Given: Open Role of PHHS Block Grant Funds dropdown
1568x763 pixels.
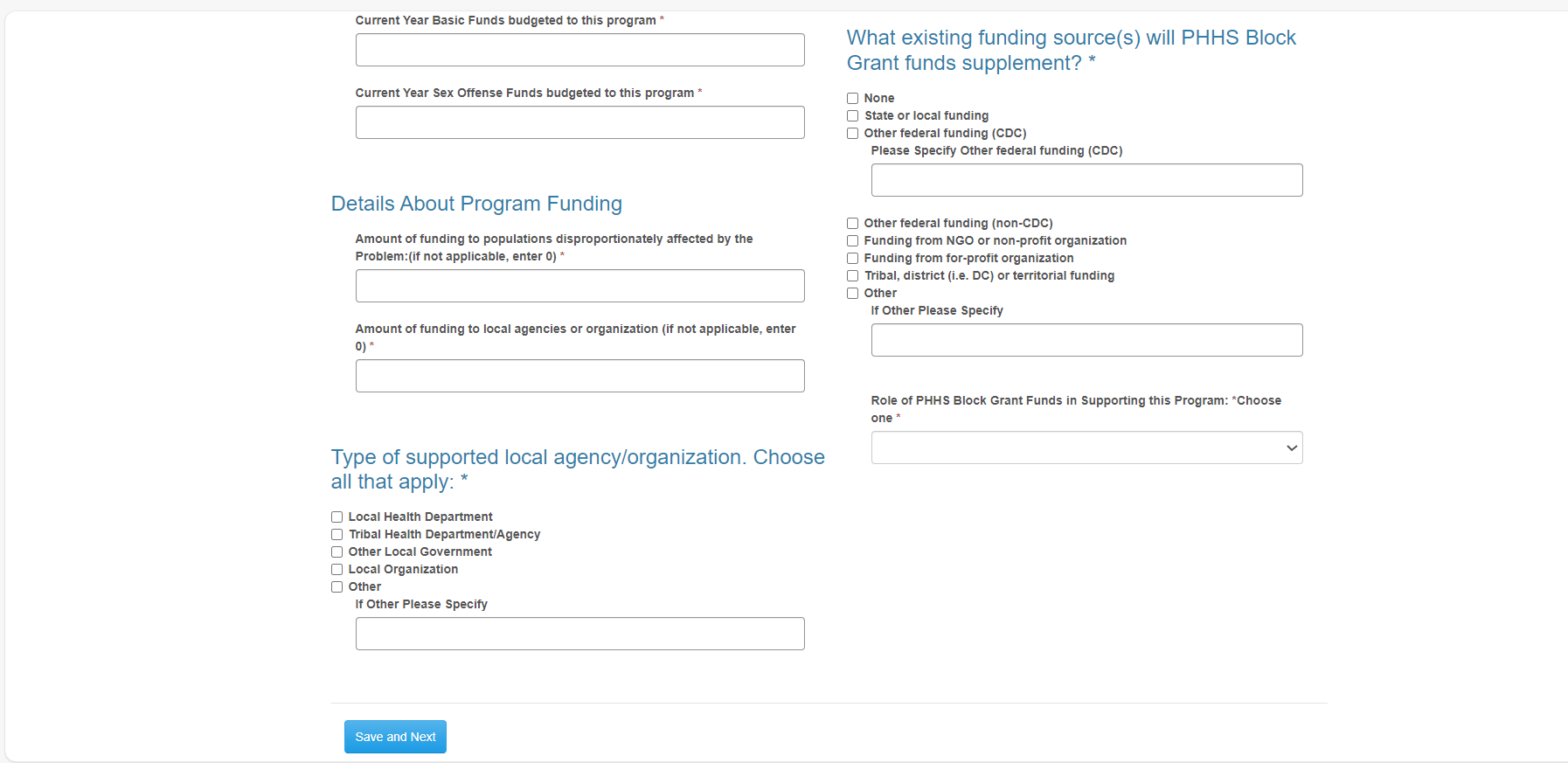Looking at the screenshot, I should pos(1086,447).
